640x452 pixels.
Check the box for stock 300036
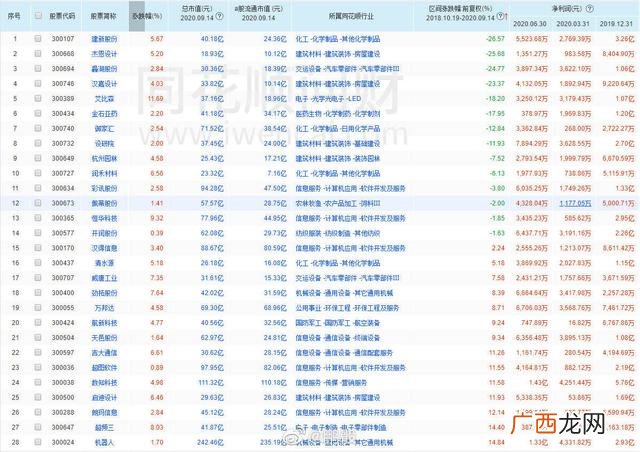(38, 367)
